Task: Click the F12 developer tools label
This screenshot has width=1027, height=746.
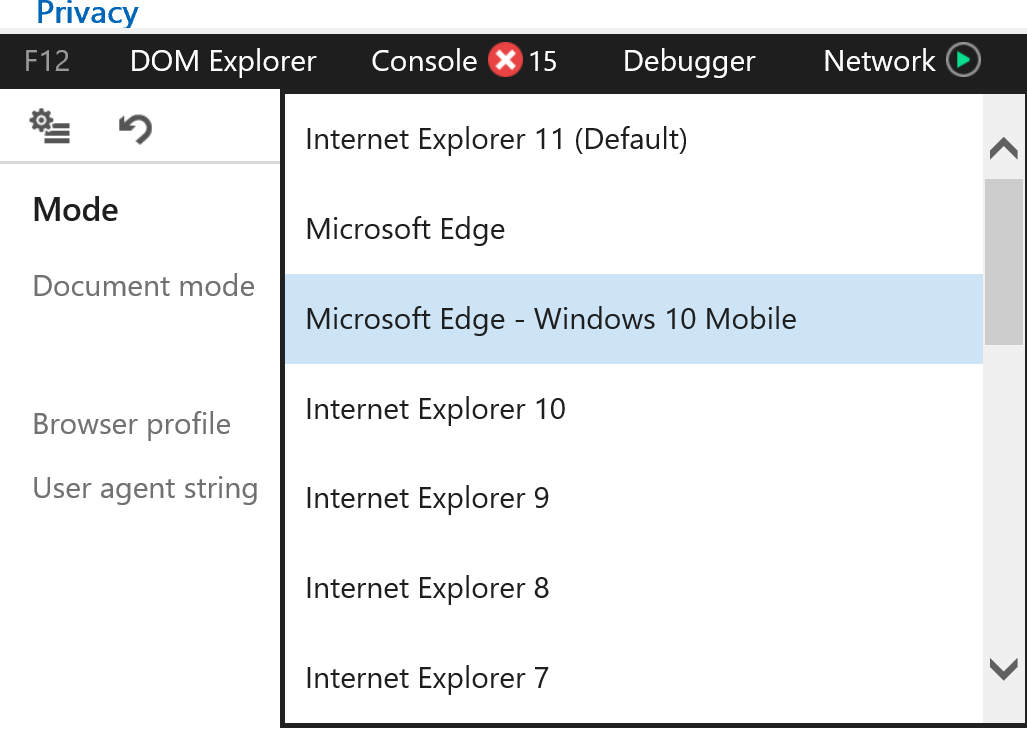Action: tap(47, 62)
